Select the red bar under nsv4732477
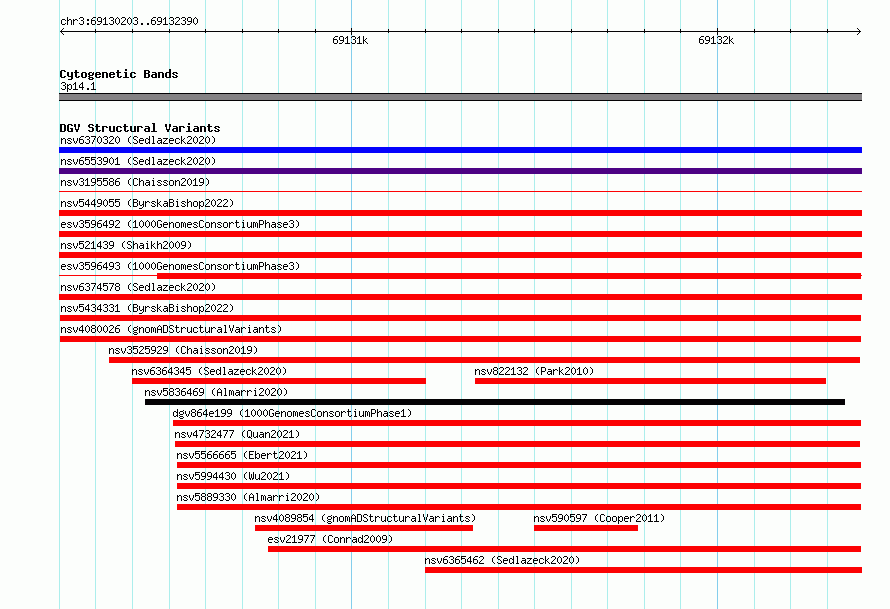Screen dimensions: 890x609 pos(518,444)
